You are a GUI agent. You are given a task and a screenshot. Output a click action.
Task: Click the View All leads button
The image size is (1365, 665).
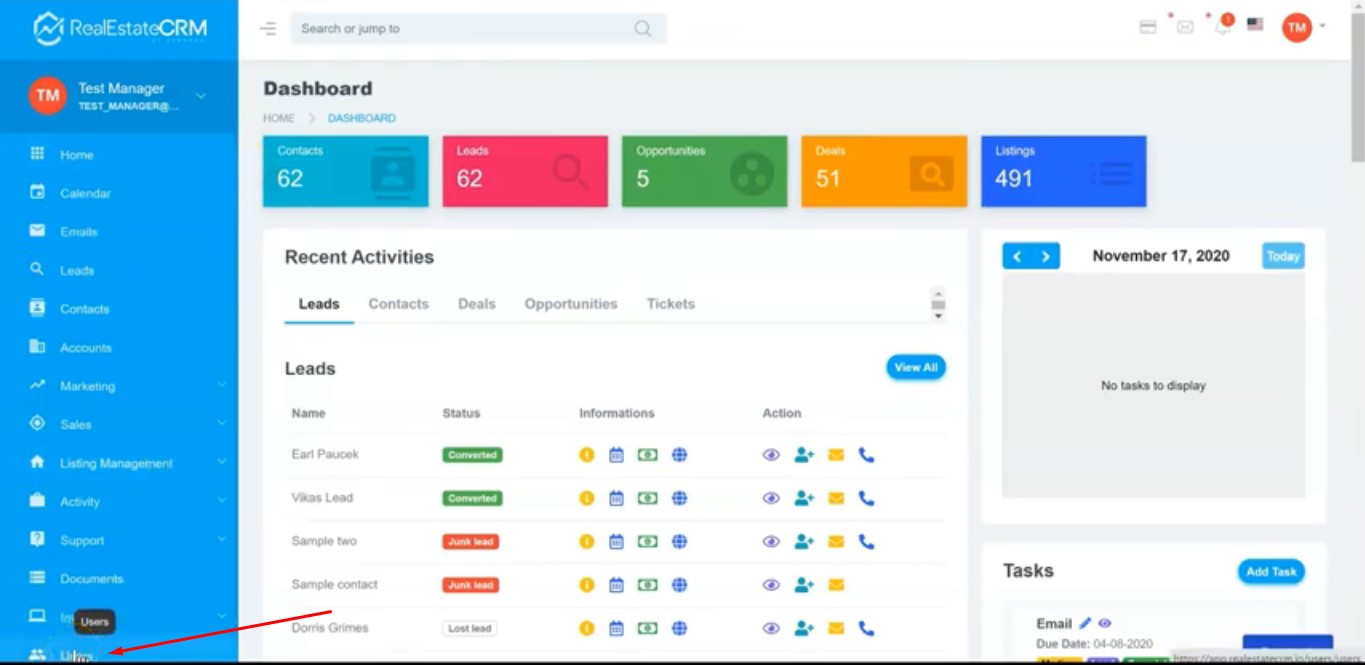coord(915,368)
